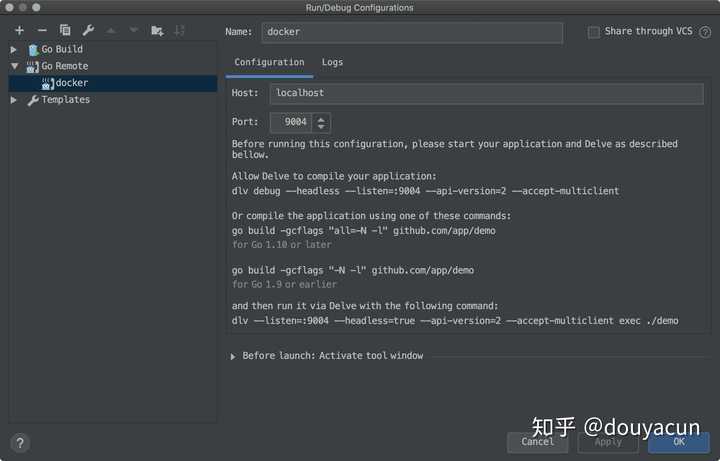Enable Share through VCS checkbox
This screenshot has height=461, width=720.
(x=593, y=32)
